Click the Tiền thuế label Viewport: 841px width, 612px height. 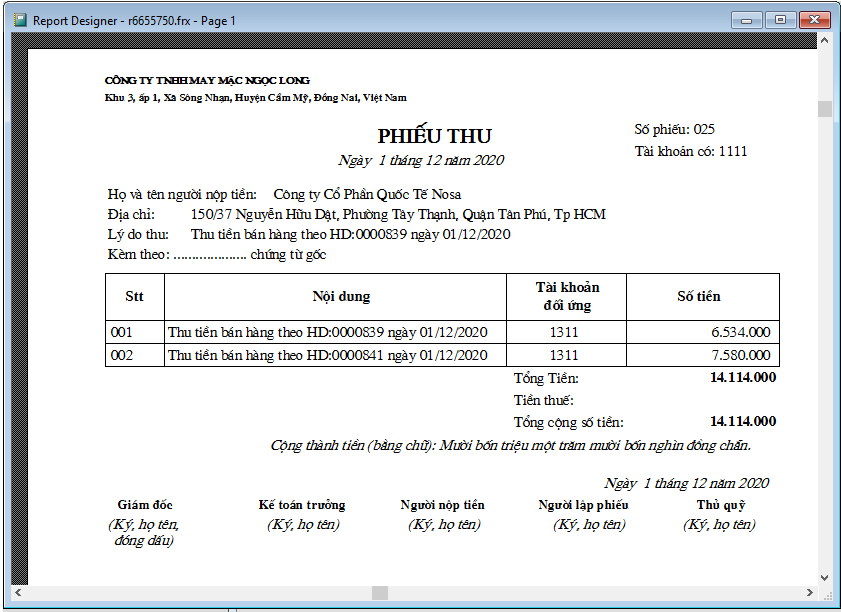[543, 400]
